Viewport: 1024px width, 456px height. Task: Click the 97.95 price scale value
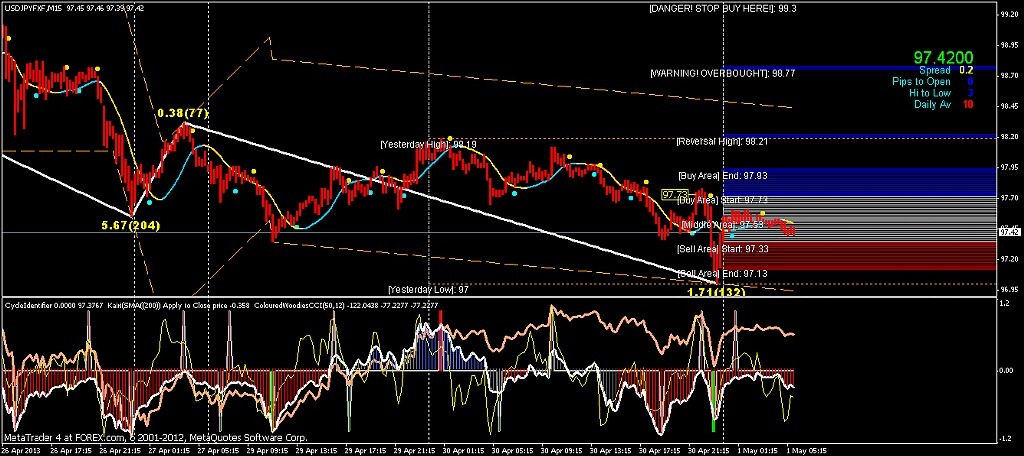(x=1008, y=167)
